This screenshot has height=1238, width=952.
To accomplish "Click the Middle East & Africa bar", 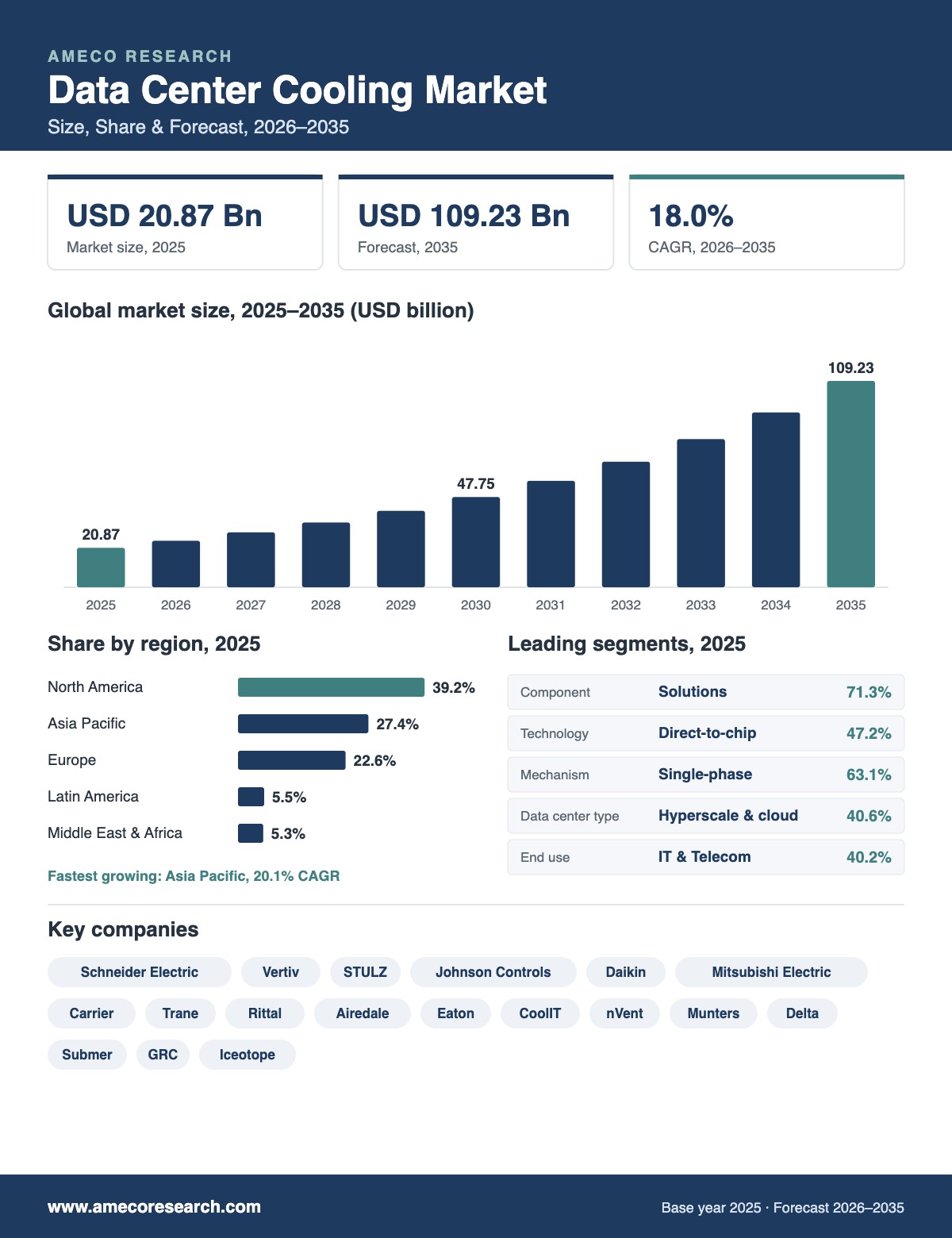I will point(251,833).
